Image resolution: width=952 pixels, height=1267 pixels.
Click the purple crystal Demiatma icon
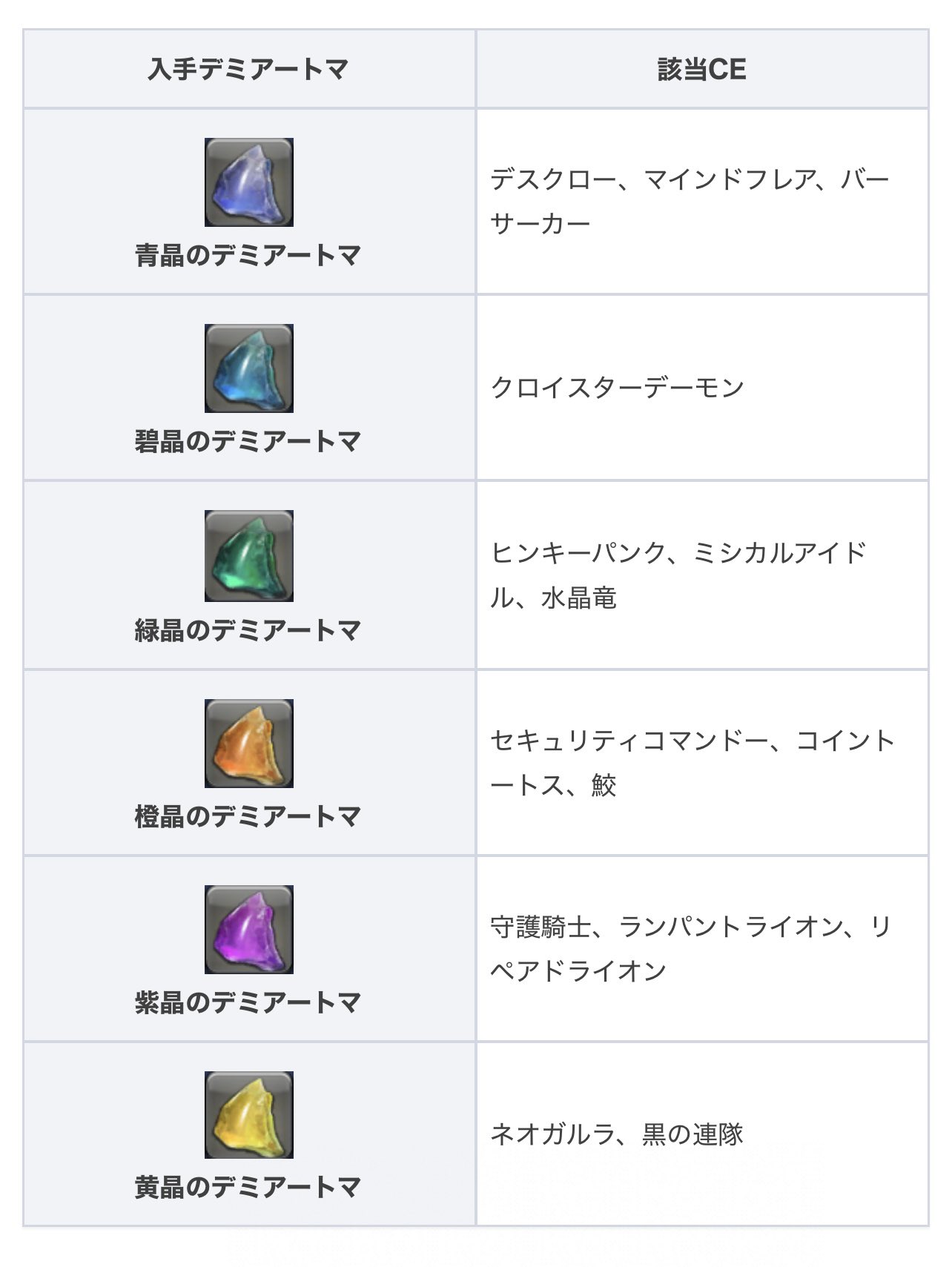click(249, 930)
